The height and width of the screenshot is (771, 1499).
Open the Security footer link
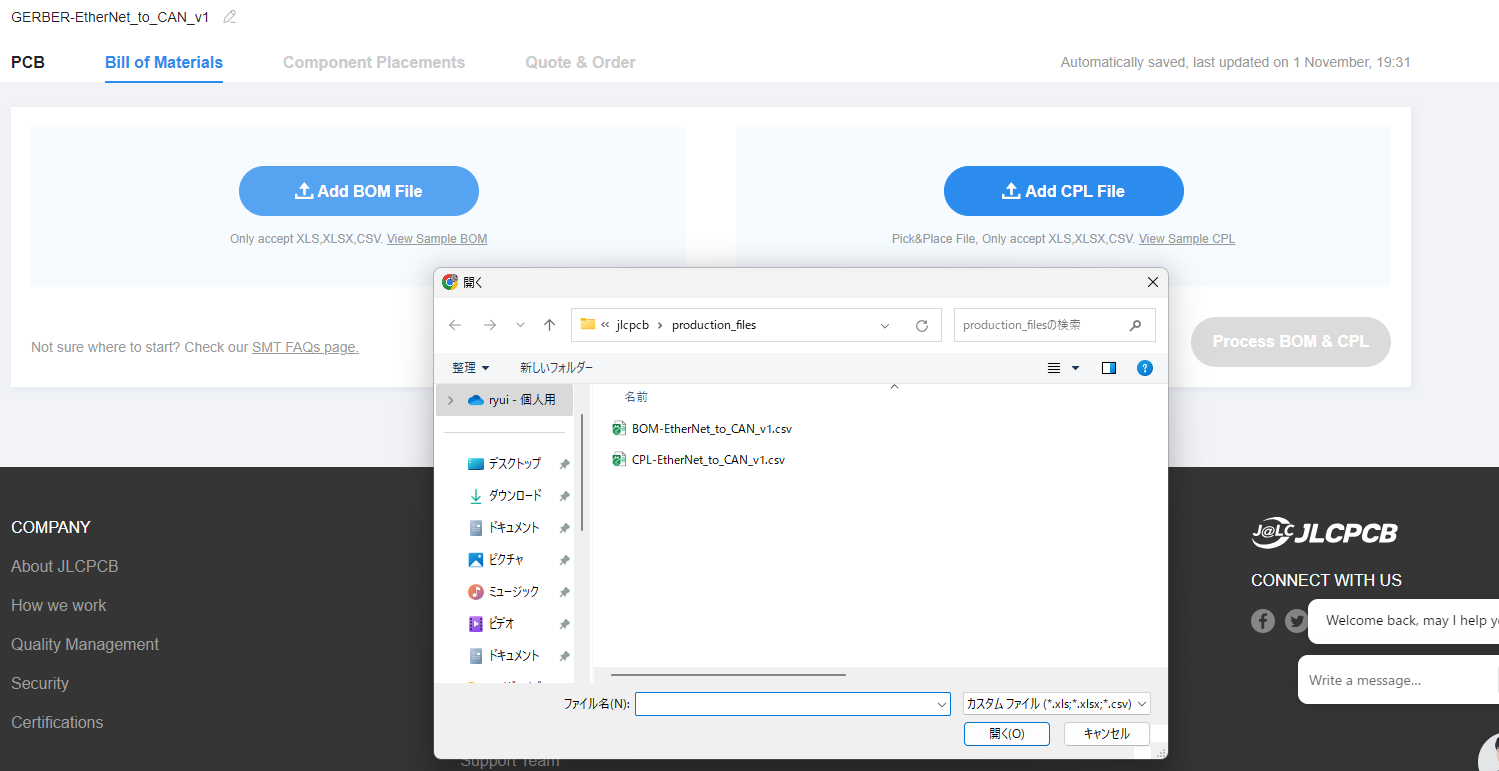[x=40, y=683]
